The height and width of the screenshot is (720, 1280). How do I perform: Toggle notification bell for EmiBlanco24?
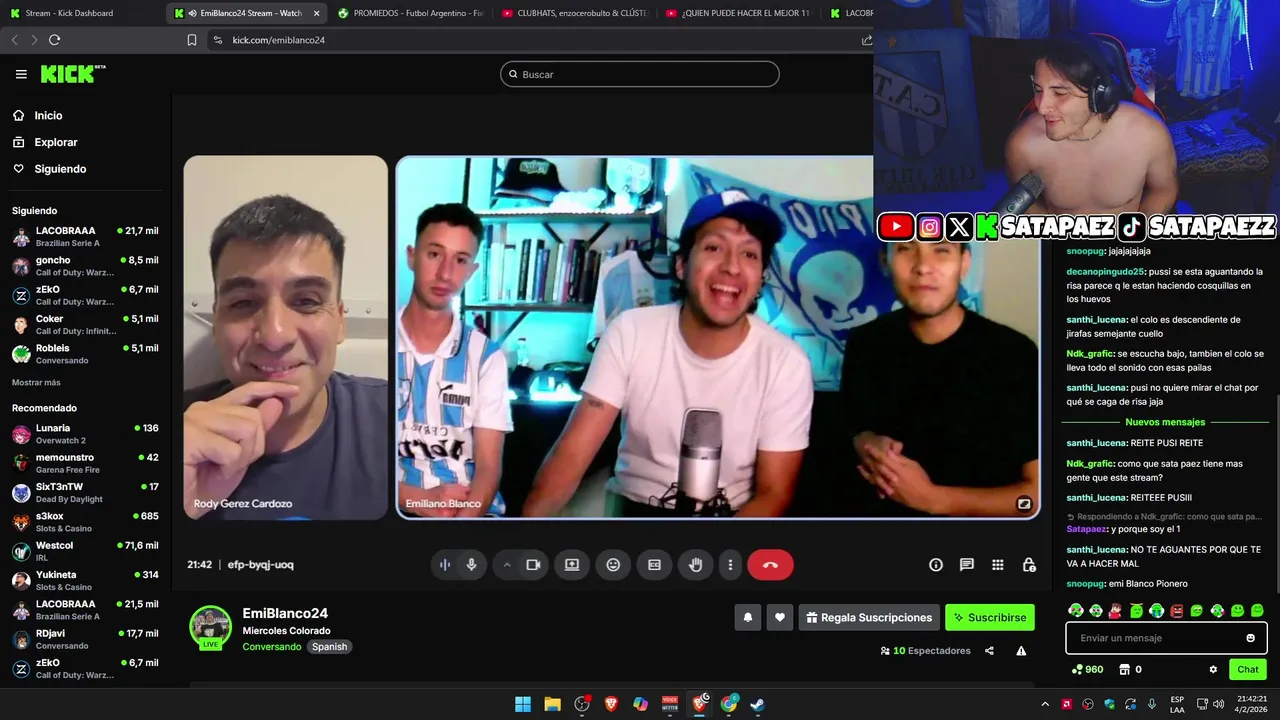[747, 618]
